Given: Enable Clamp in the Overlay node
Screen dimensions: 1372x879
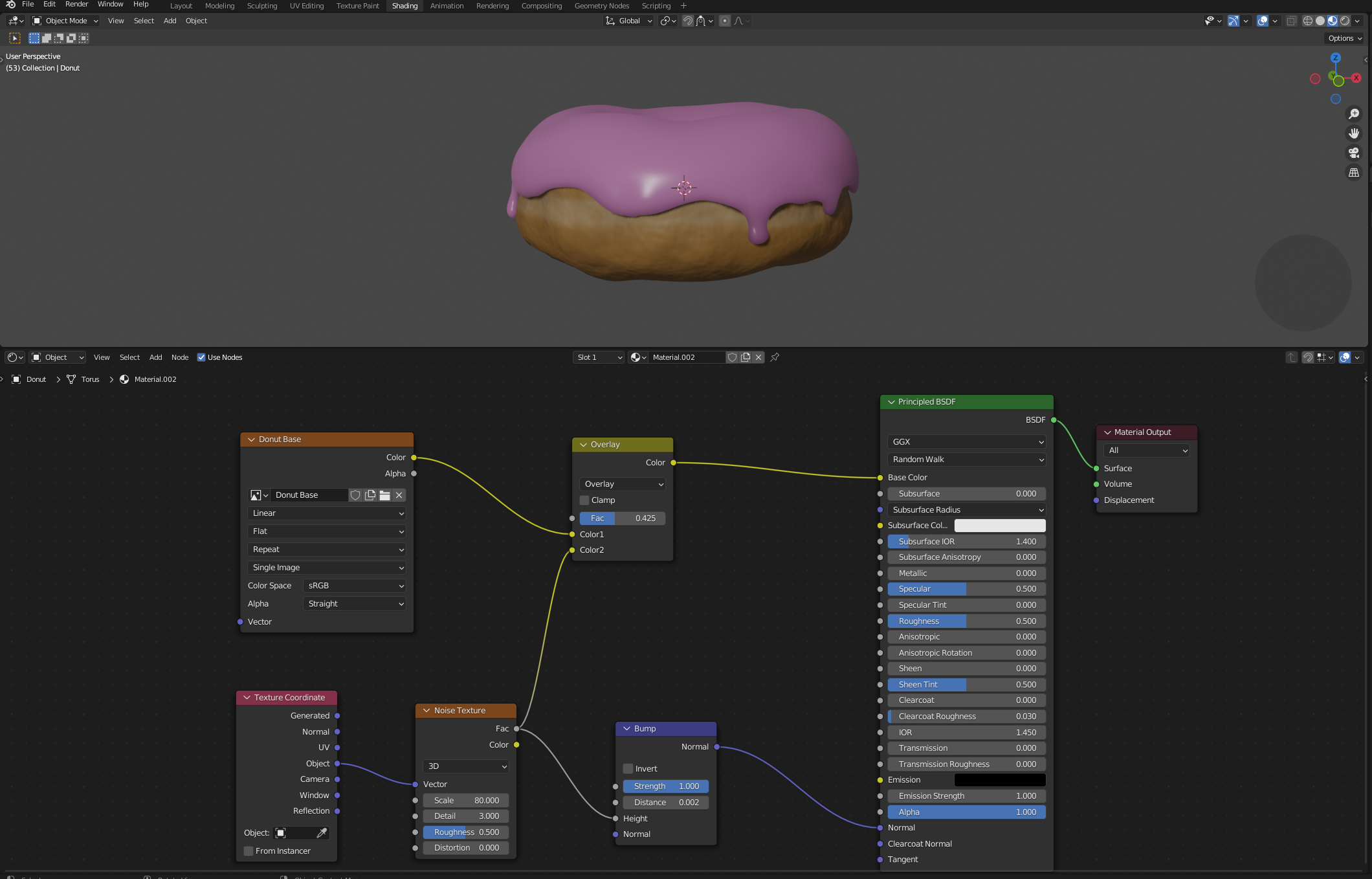Looking at the screenshot, I should [584, 500].
